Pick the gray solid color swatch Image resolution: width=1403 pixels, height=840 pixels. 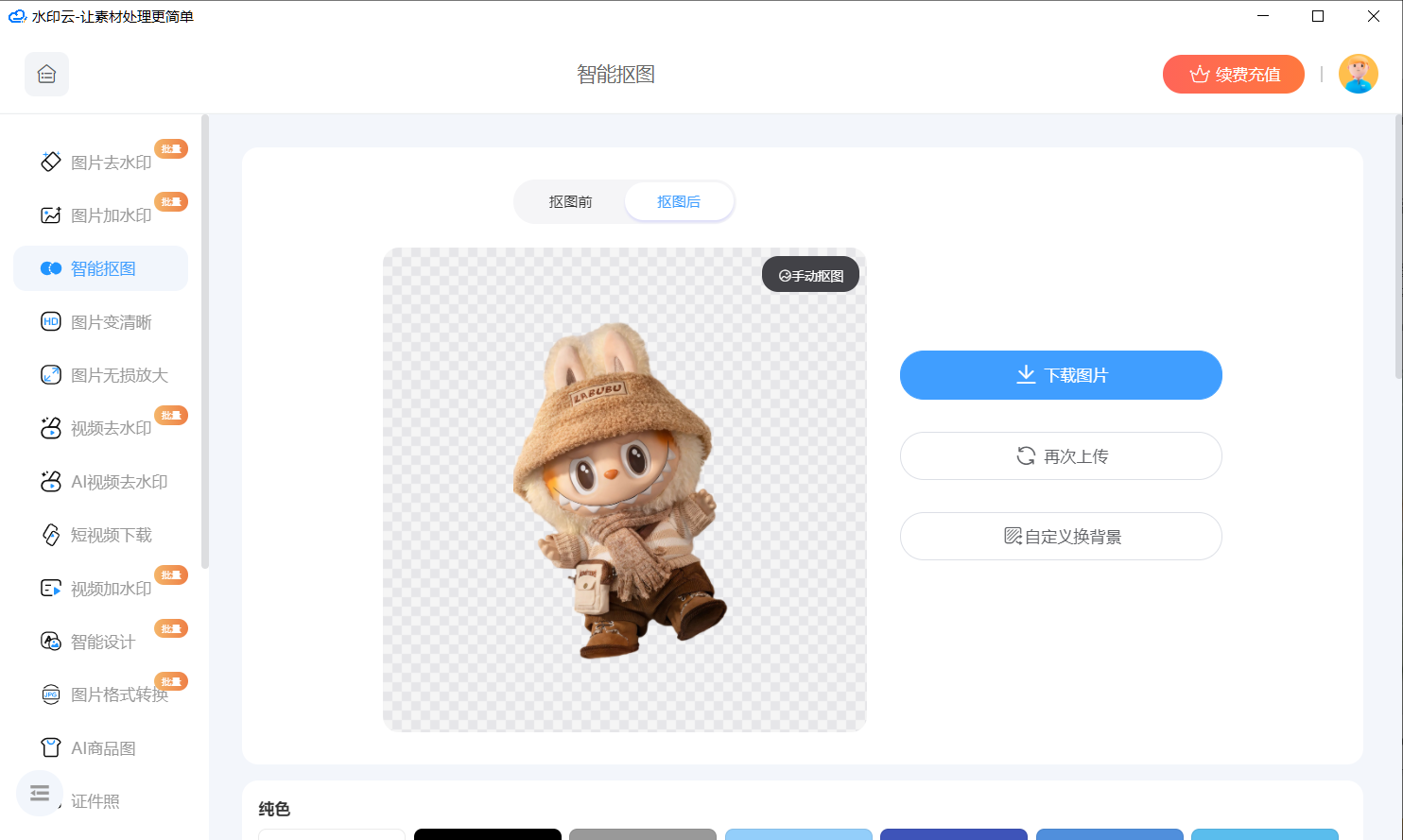pos(643,834)
